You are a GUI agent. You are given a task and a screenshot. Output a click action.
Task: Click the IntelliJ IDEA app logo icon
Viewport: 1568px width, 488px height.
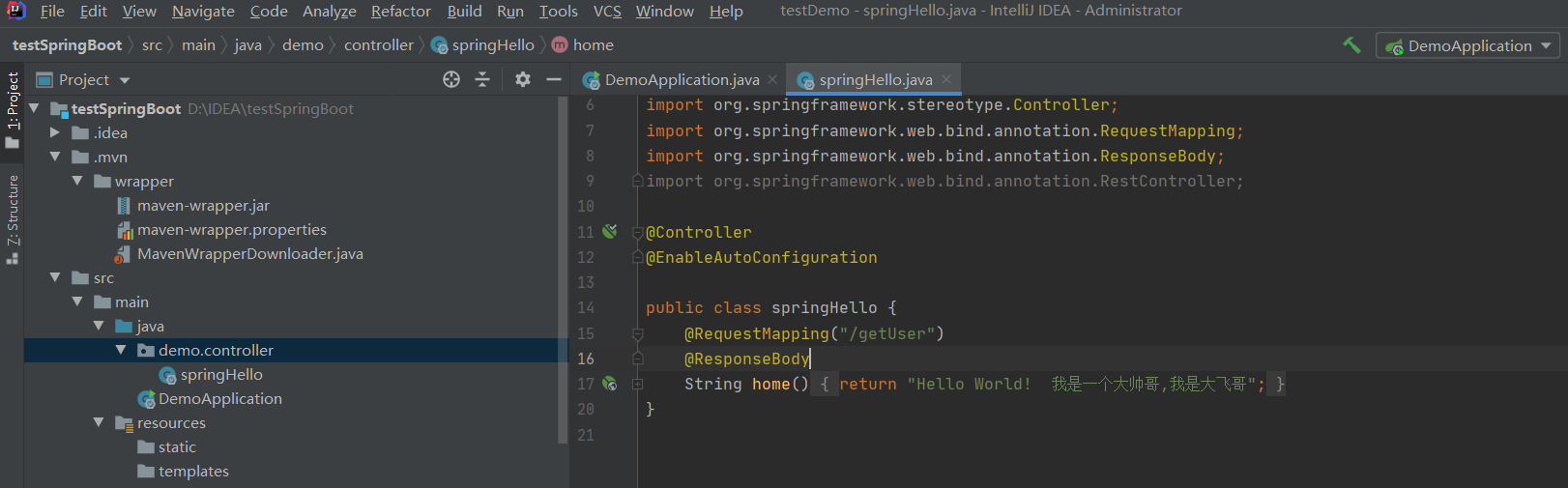pos(15,11)
